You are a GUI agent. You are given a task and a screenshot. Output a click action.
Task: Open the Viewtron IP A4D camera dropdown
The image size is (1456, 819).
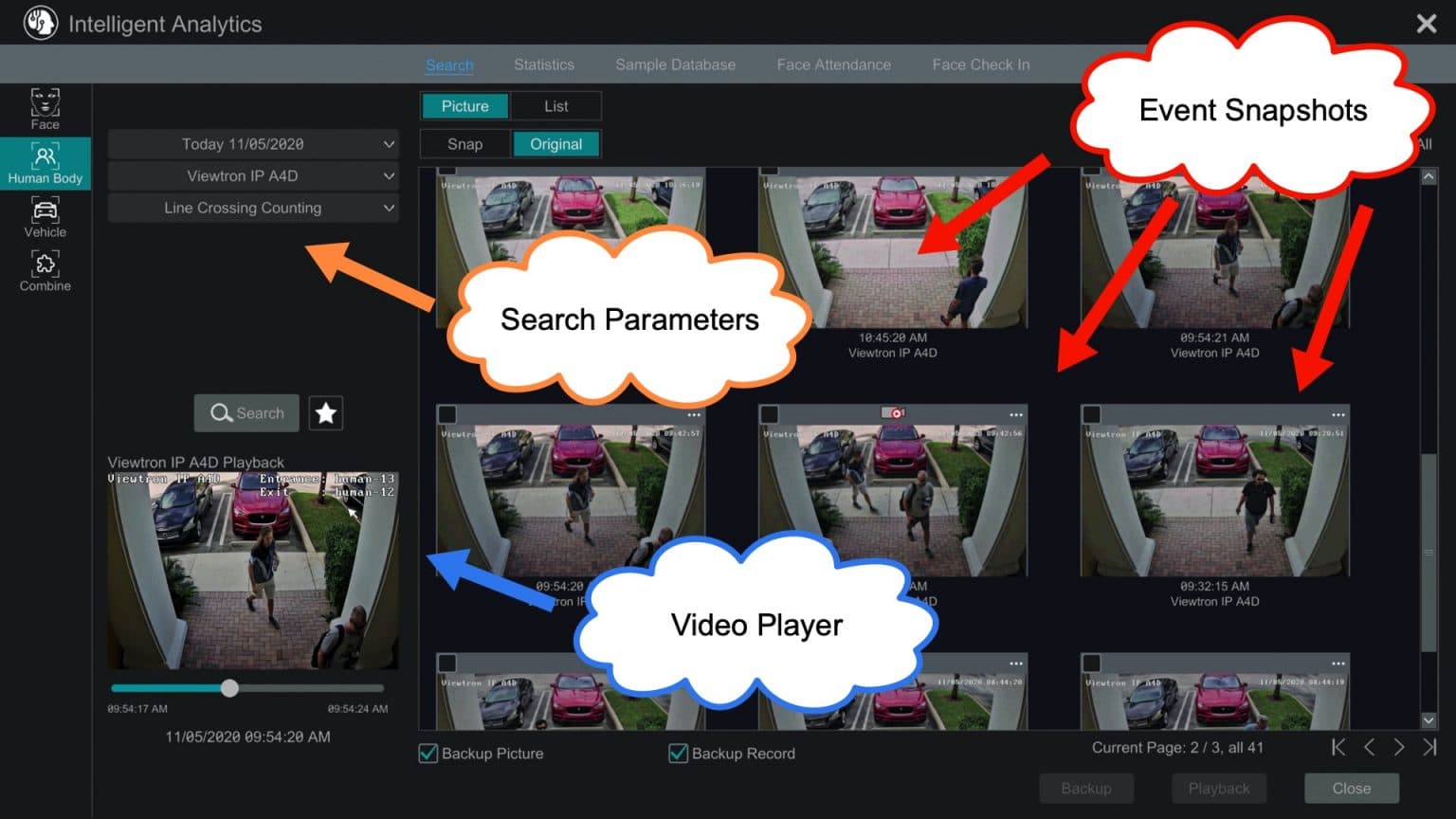coord(253,176)
